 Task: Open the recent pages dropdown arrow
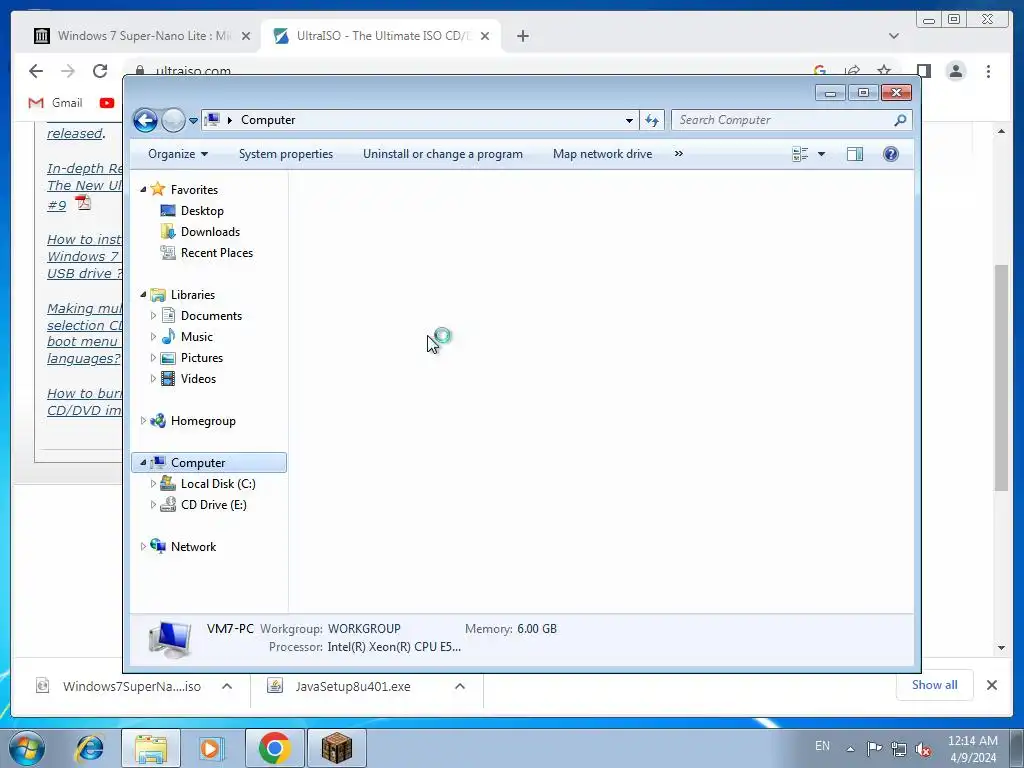coord(193,121)
